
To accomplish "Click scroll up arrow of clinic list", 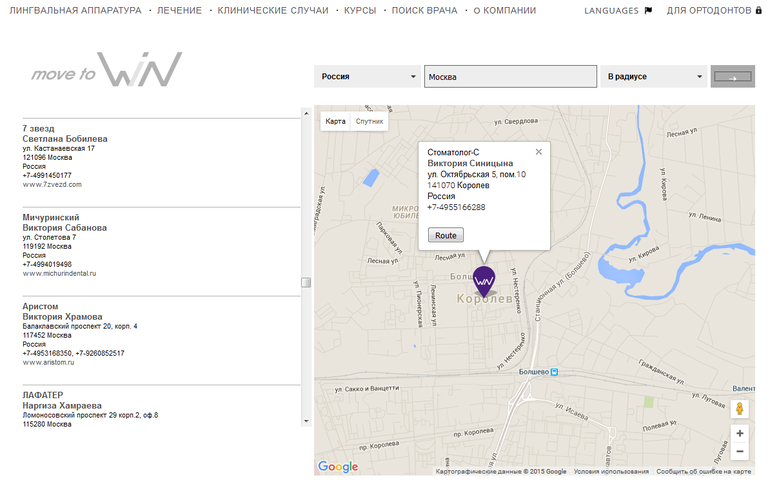I will coord(306,113).
